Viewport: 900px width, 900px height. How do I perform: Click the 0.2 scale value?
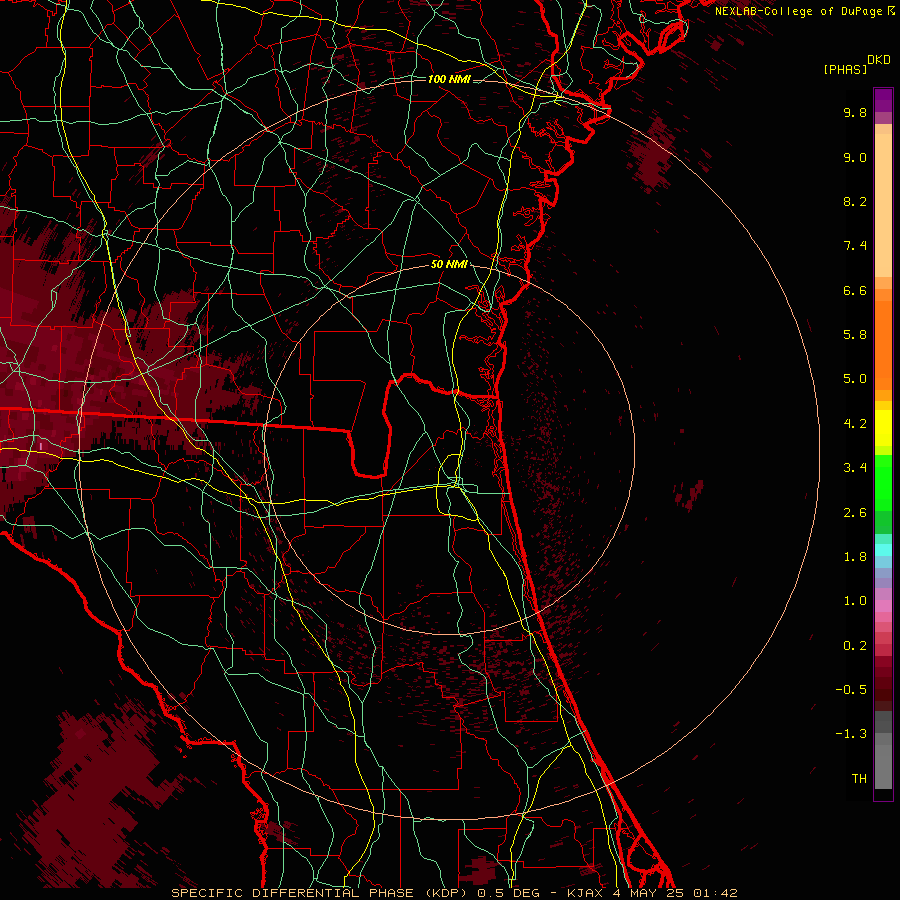(855, 645)
